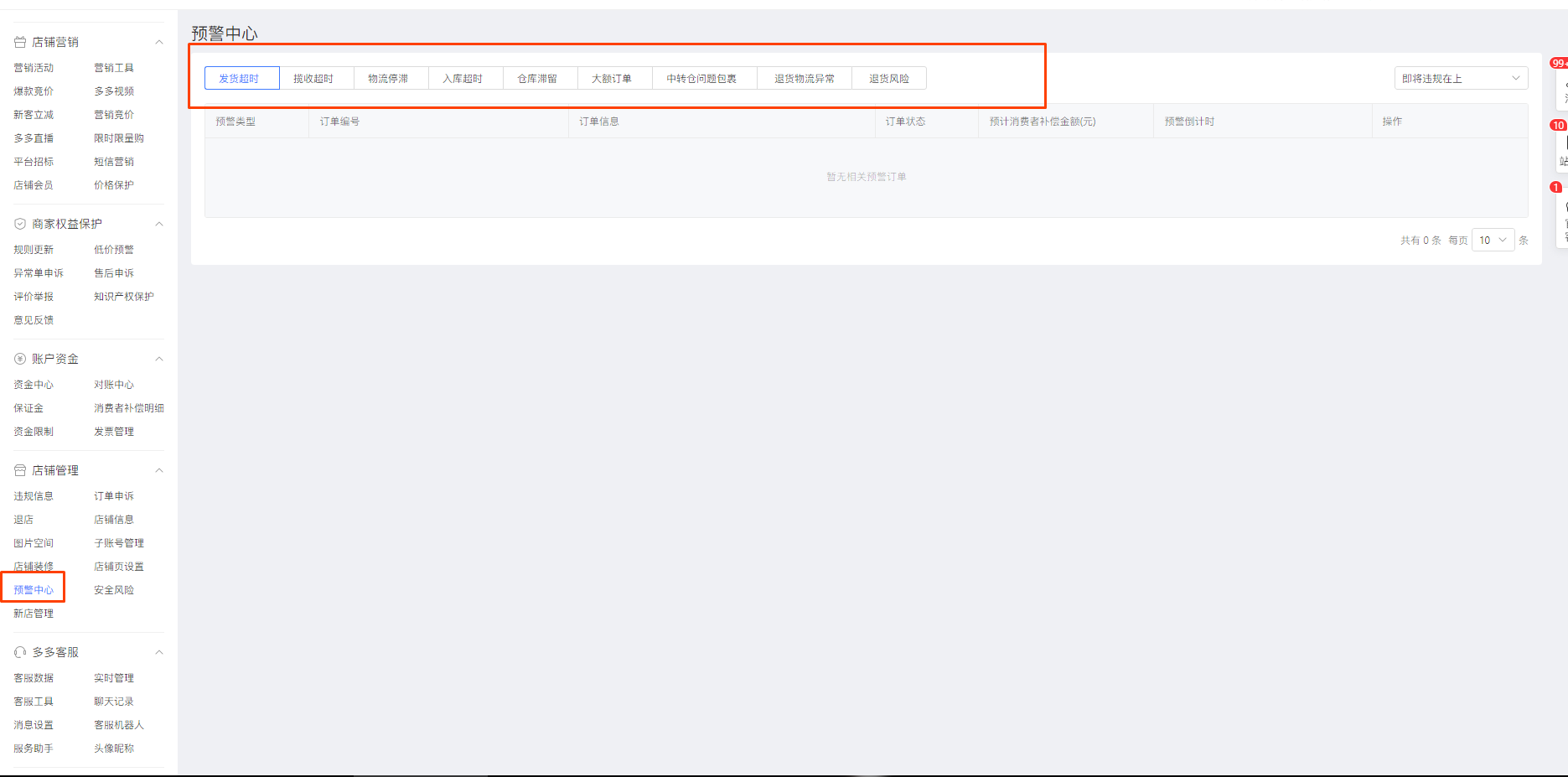
Task: Click the shield icon beside 商家权益保护
Action: click(20, 224)
